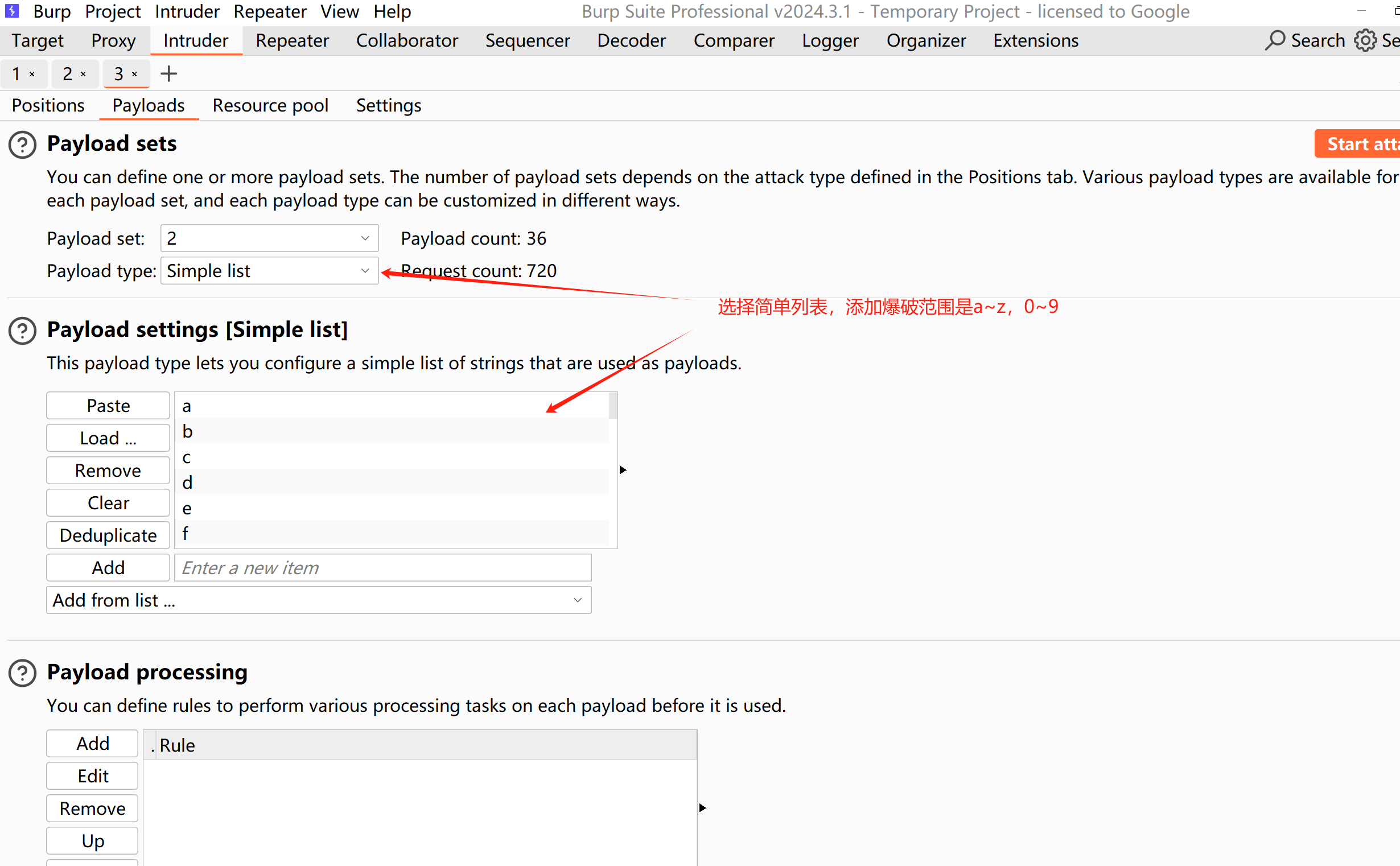Click the Payload processing help icon
1400x866 pixels.
coord(22,673)
